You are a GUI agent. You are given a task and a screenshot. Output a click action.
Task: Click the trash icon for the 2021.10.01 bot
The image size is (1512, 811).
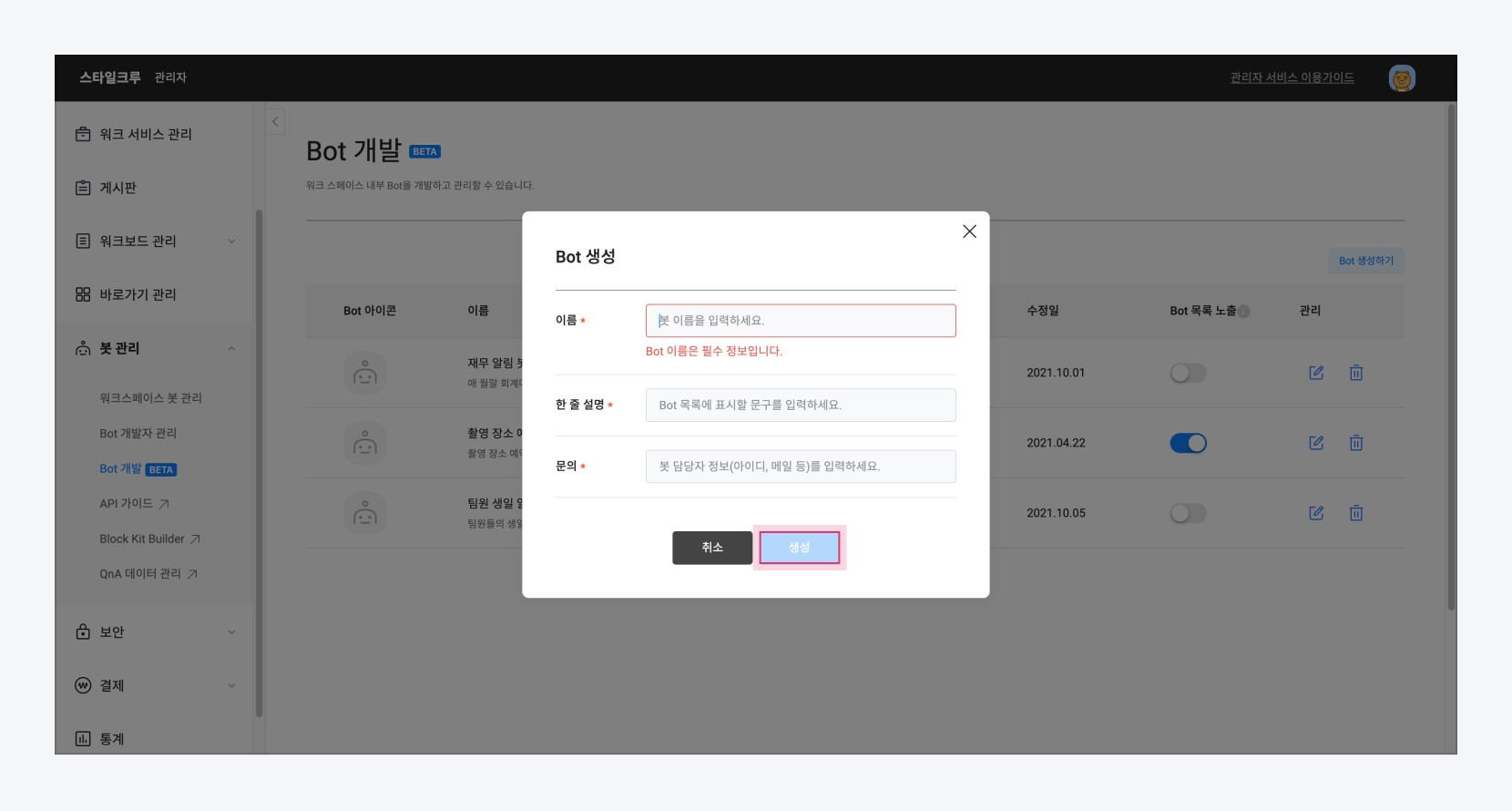(x=1356, y=373)
